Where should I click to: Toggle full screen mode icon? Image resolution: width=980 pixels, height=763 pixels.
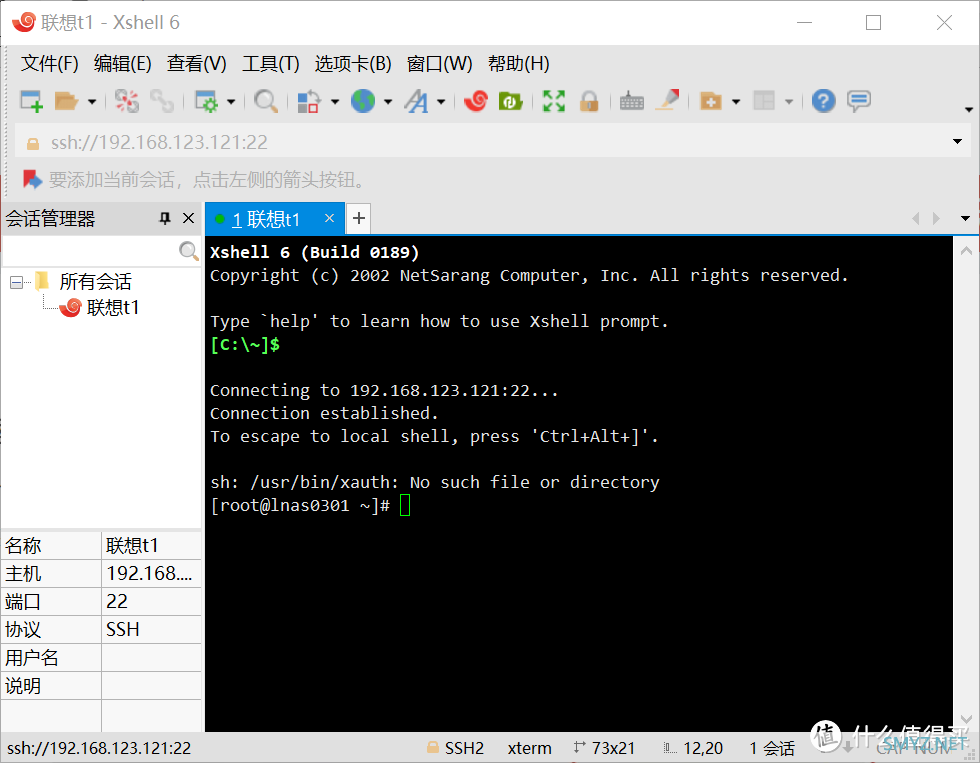pyautogui.click(x=554, y=101)
